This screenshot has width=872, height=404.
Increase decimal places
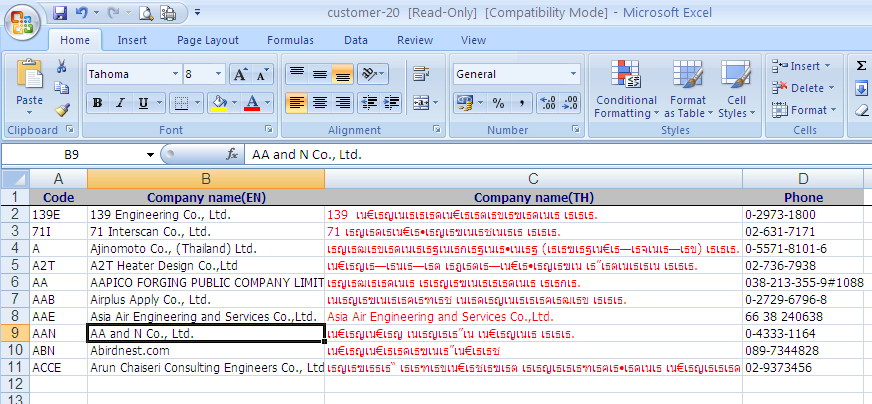click(x=548, y=103)
